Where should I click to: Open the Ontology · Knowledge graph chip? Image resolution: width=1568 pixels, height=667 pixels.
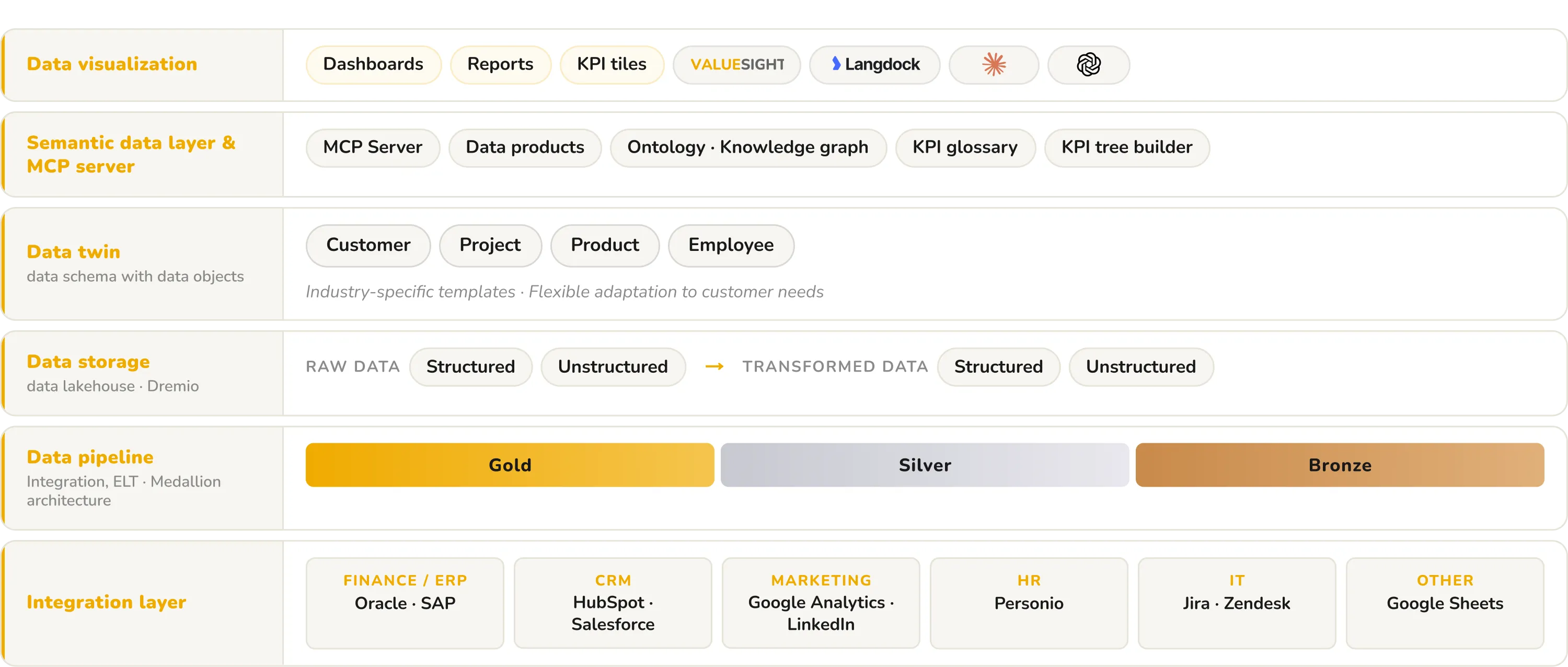pyautogui.click(x=748, y=148)
